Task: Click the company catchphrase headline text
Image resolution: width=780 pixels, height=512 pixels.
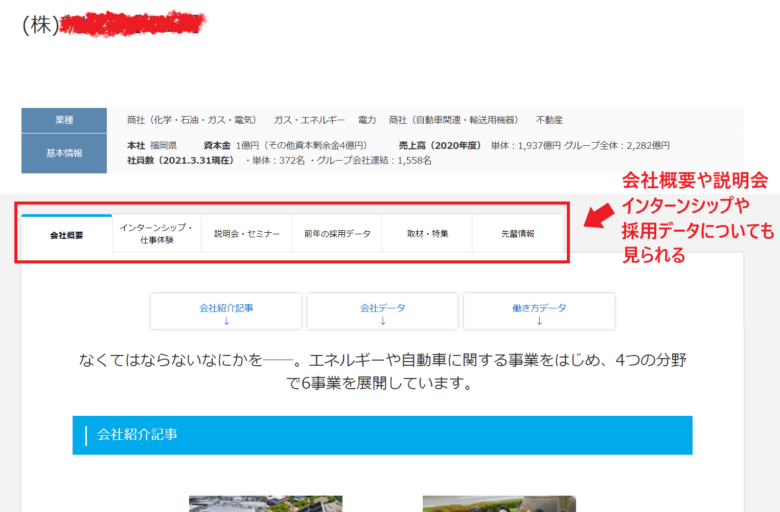Action: (383, 371)
